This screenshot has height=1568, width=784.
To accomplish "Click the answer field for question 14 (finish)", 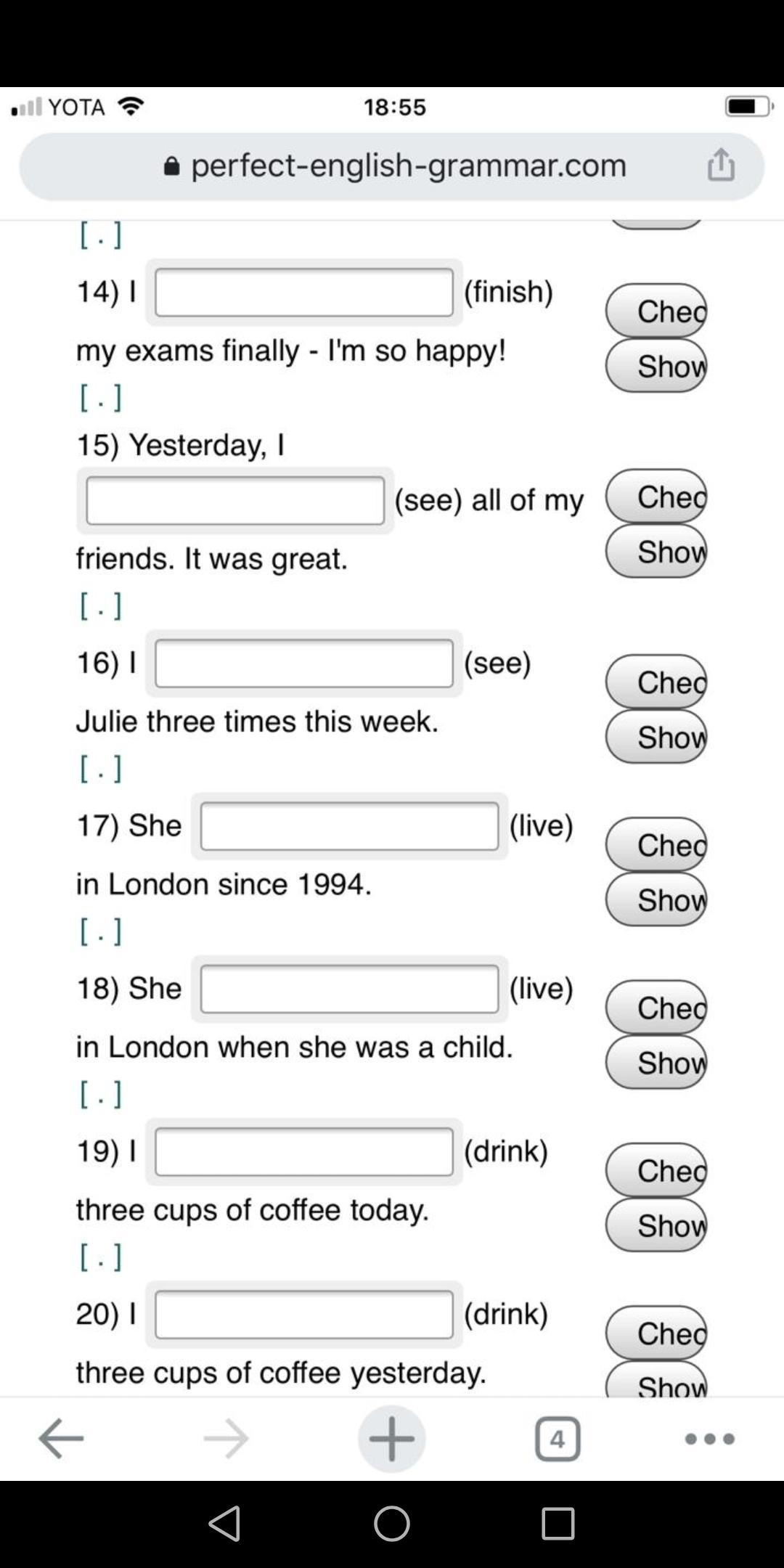I will 304,293.
